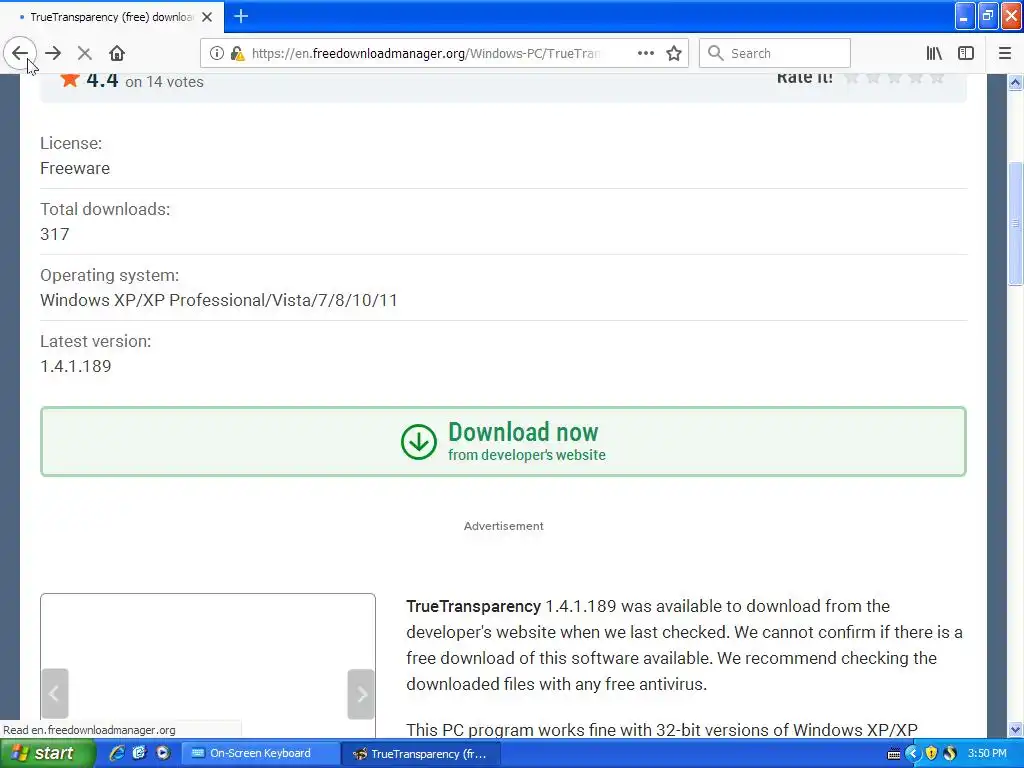The width and height of the screenshot is (1024, 768).
Task: Show site information icon in address bar
Action: click(217, 53)
